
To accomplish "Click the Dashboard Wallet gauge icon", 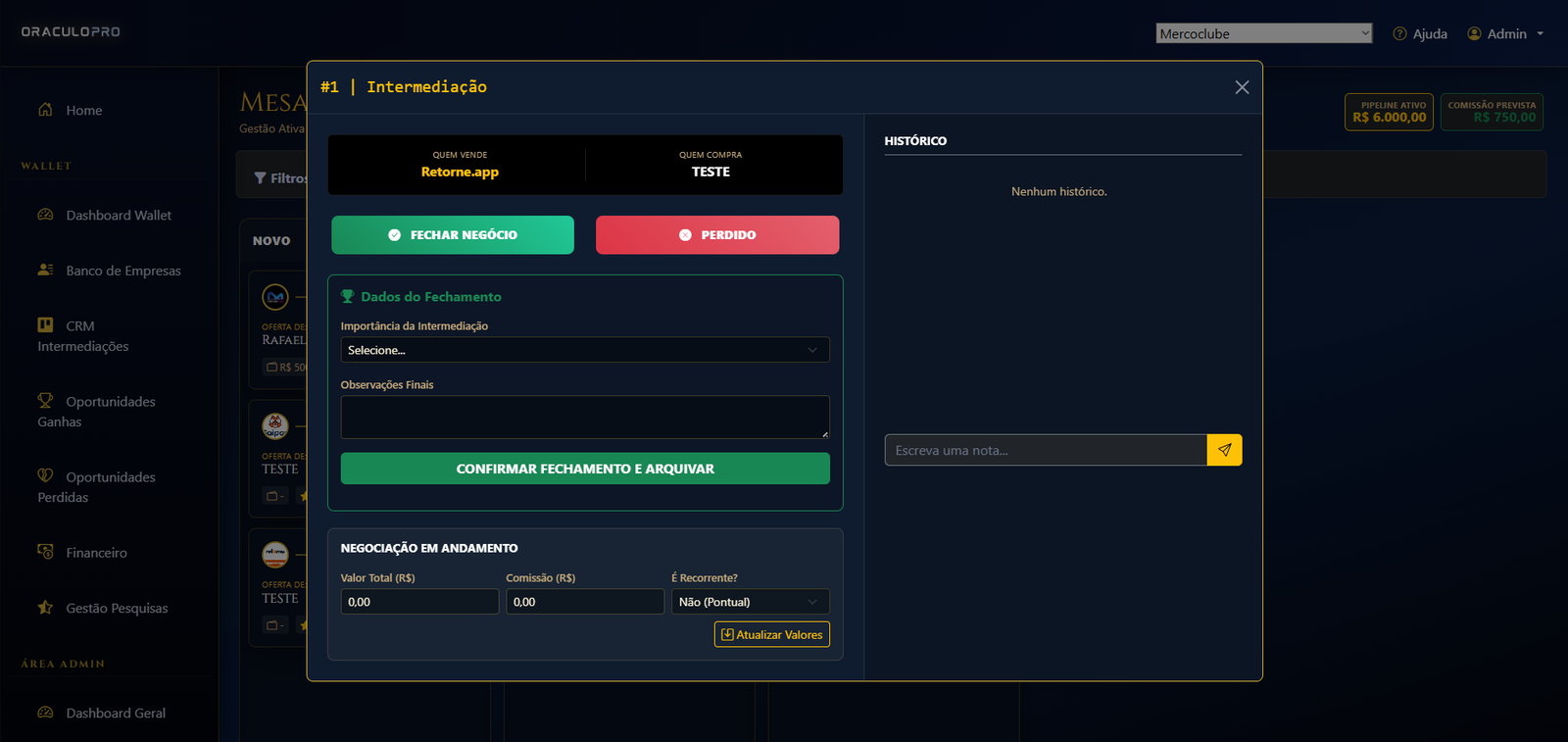I will (45, 215).
